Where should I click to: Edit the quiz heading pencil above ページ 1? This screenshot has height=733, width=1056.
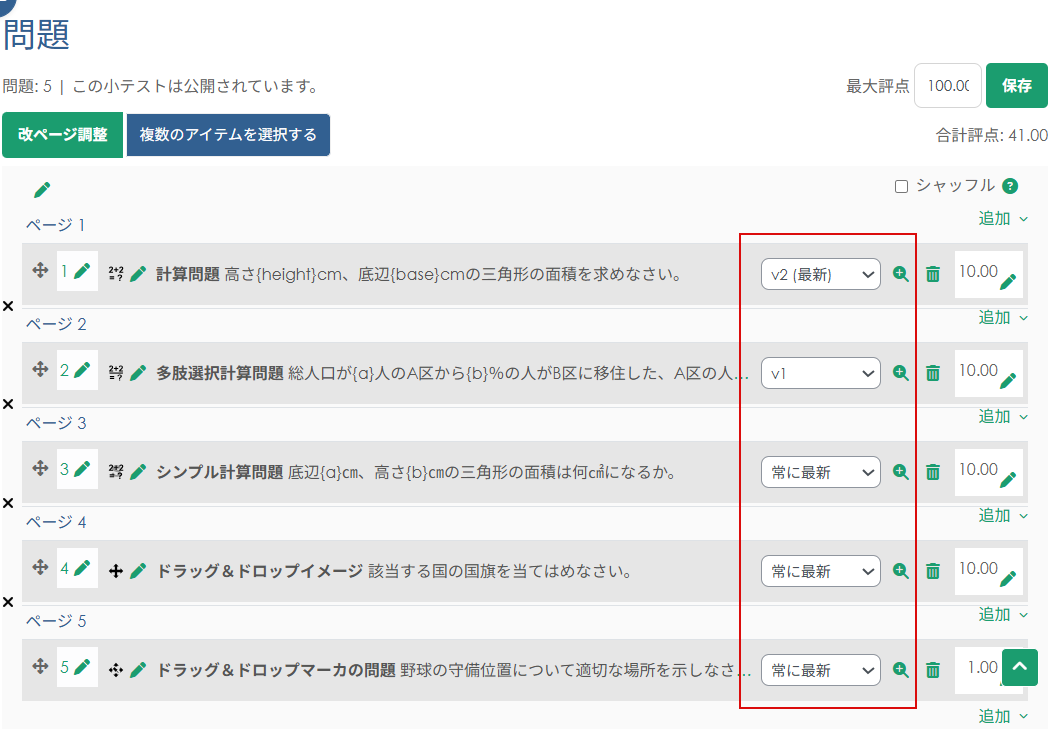42,190
